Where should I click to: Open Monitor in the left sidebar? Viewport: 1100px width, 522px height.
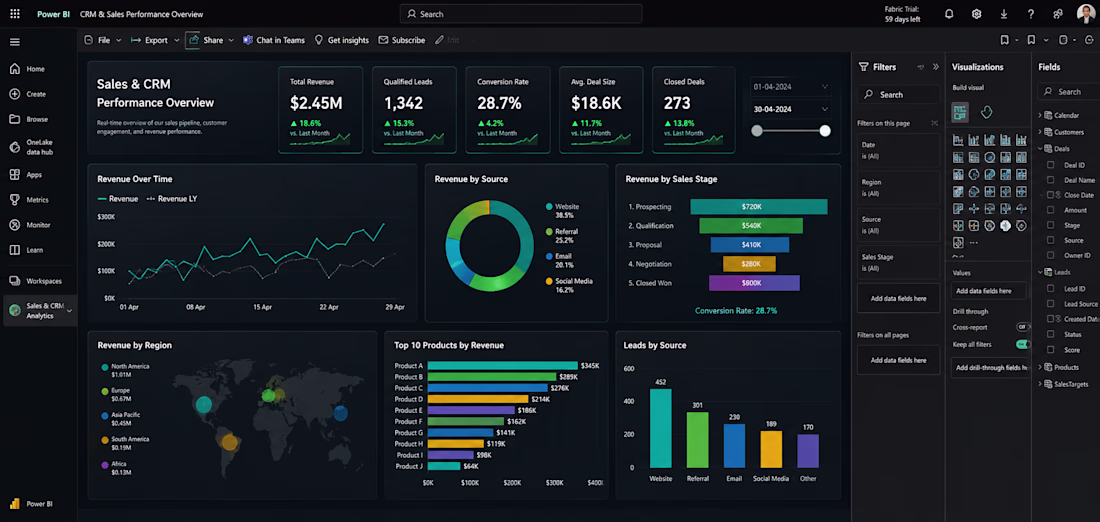point(29,225)
